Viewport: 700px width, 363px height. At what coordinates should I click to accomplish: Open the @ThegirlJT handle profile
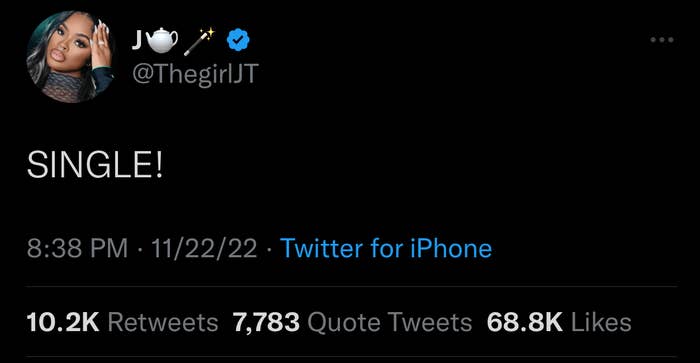tap(196, 73)
